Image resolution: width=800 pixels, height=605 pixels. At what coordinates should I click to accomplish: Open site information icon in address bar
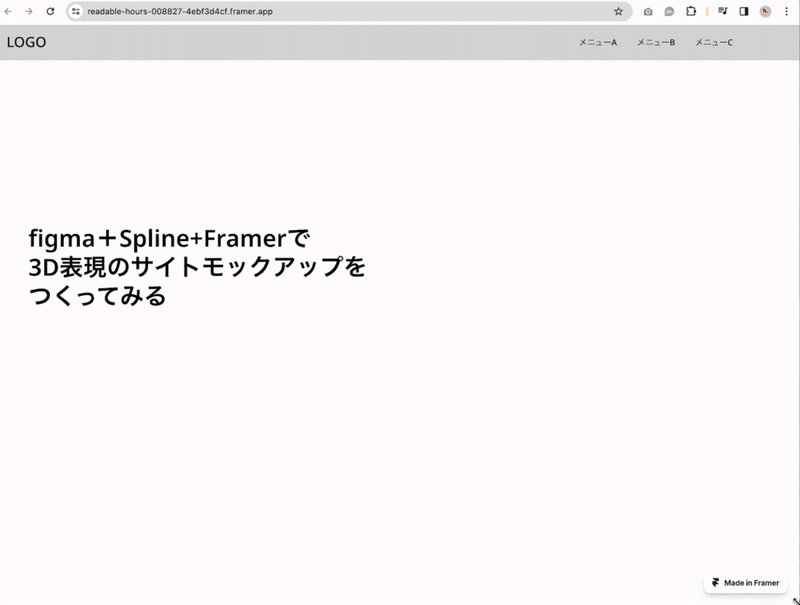76,11
